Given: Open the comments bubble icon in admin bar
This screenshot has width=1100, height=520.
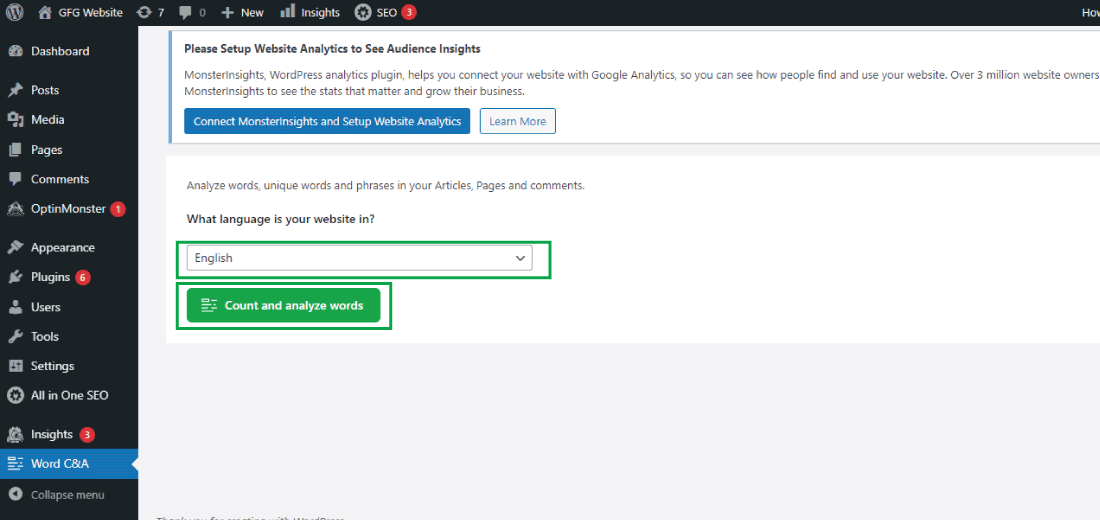Looking at the screenshot, I should (x=185, y=13).
